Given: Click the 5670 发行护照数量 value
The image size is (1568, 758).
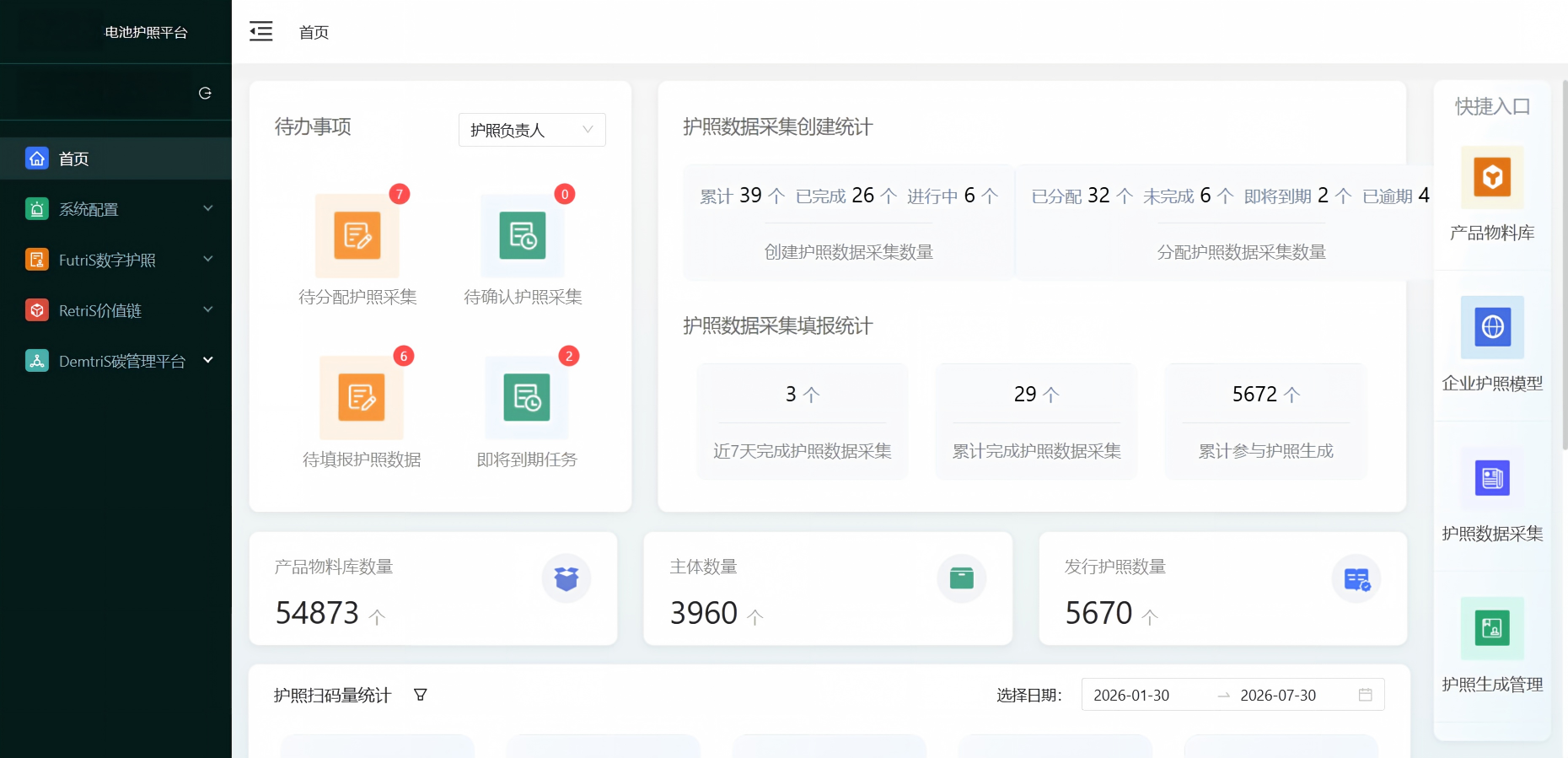Looking at the screenshot, I should 1098,613.
